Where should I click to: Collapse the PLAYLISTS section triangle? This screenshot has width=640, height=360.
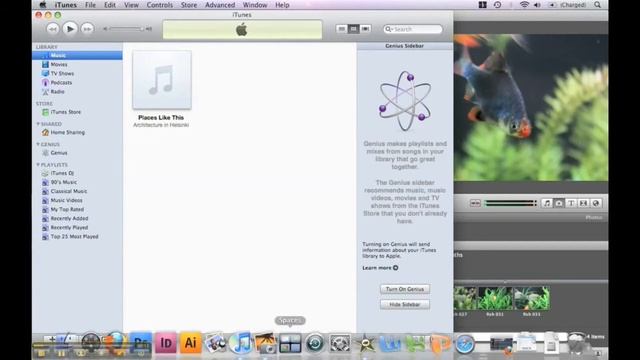tap(38, 164)
